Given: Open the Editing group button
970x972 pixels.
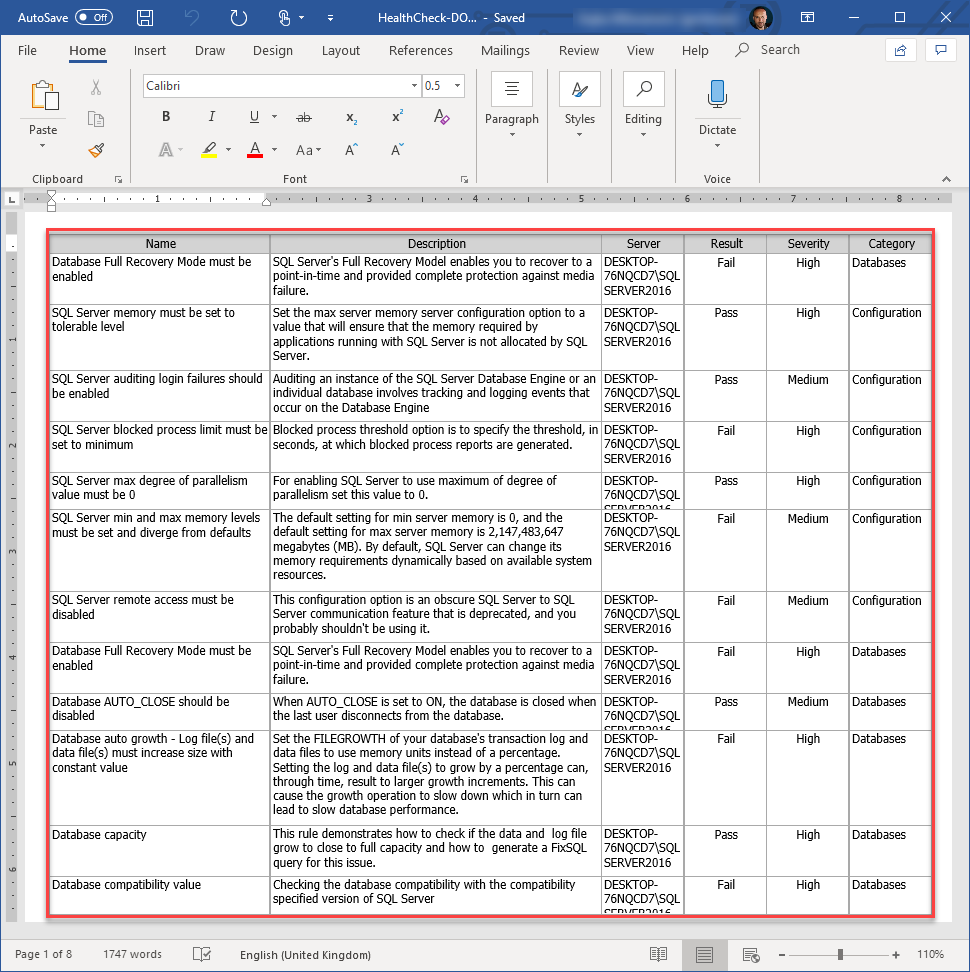Looking at the screenshot, I should coord(643,105).
